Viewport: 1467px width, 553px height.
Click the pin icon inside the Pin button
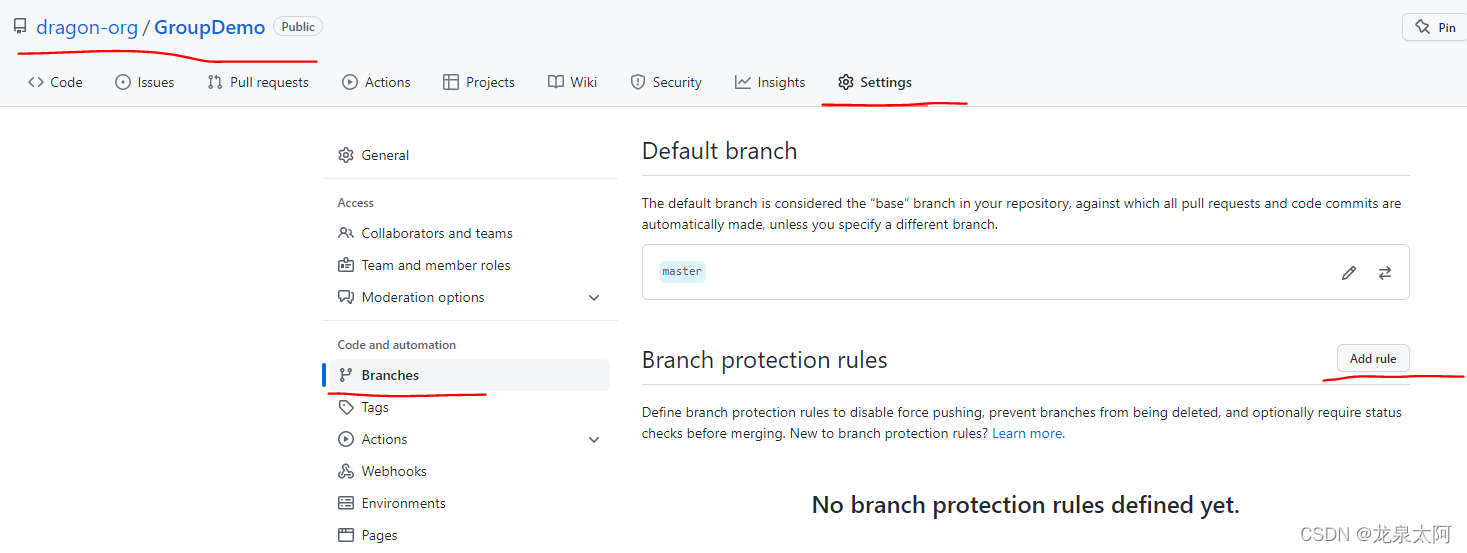(x=1423, y=27)
